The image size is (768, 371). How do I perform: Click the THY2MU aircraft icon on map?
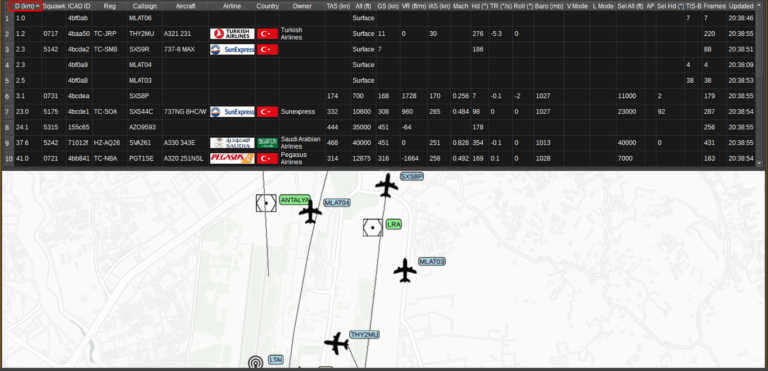pyautogui.click(x=336, y=344)
